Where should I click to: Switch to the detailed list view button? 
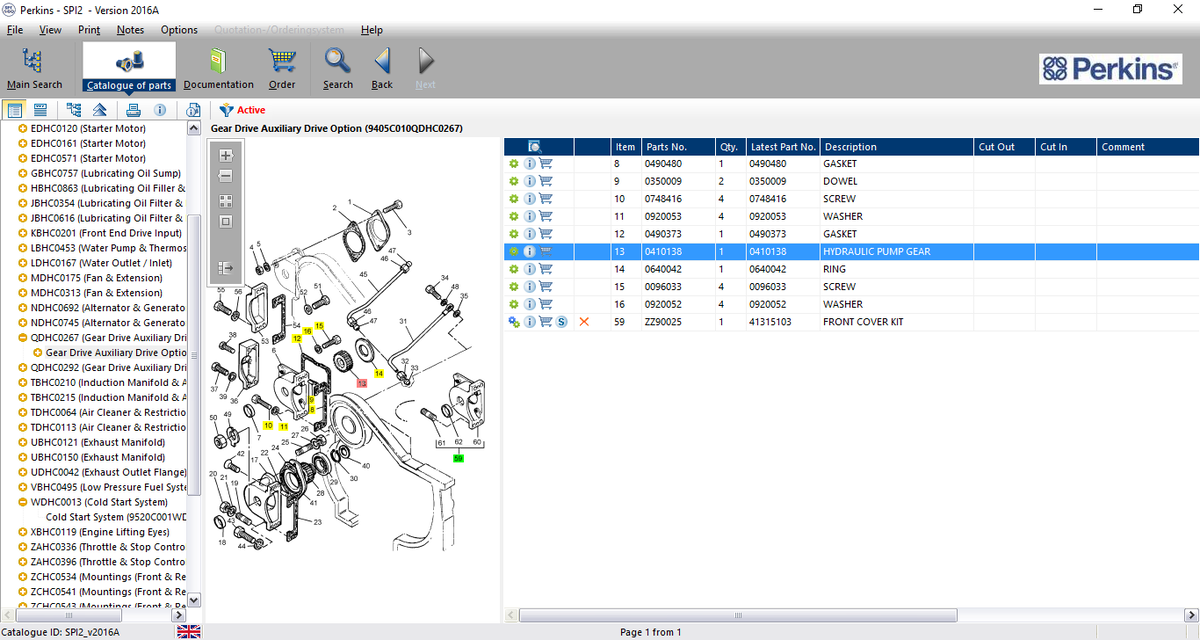tap(41, 110)
